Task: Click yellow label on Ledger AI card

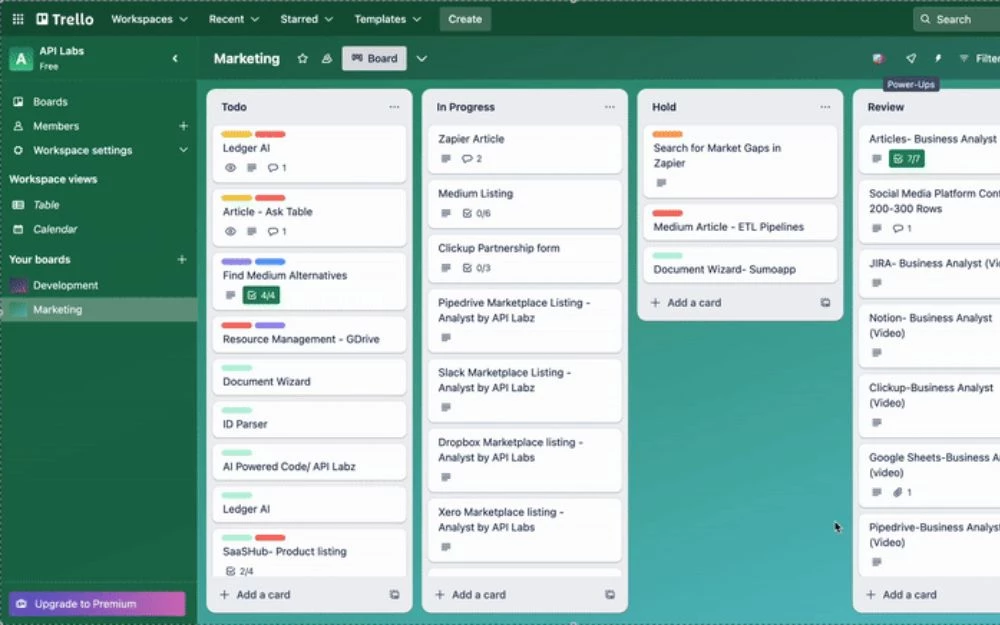Action: point(237,135)
